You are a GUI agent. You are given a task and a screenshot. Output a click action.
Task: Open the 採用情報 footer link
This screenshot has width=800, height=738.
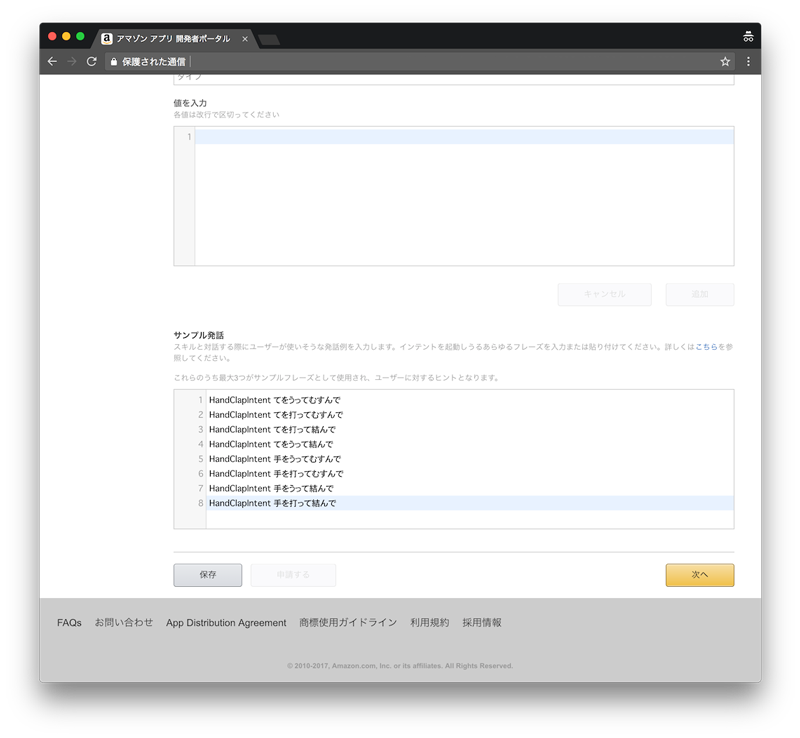pos(482,623)
